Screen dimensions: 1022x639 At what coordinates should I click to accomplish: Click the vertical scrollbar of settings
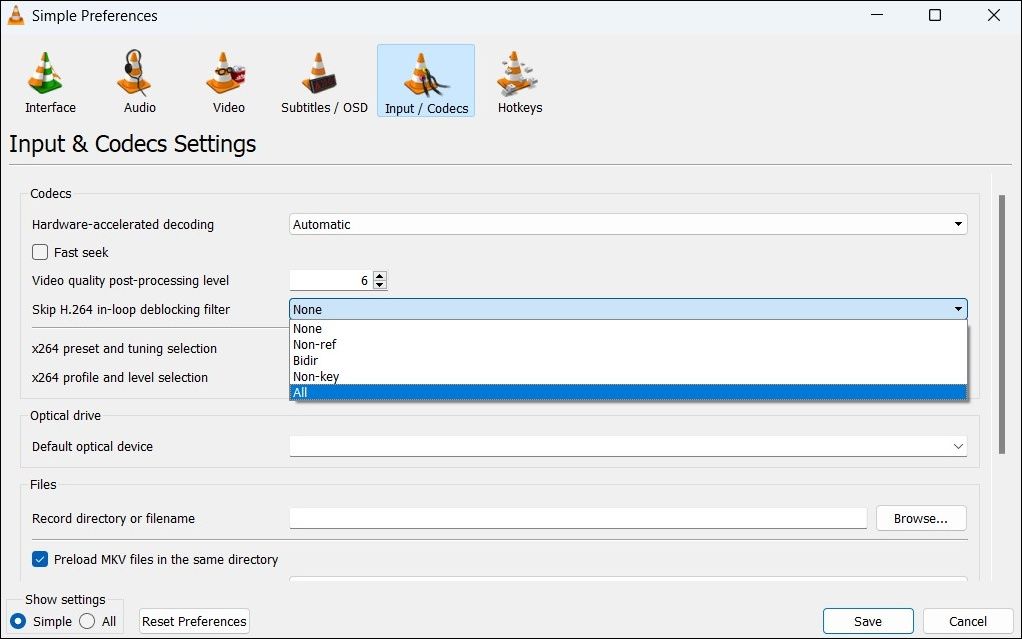(1002, 324)
